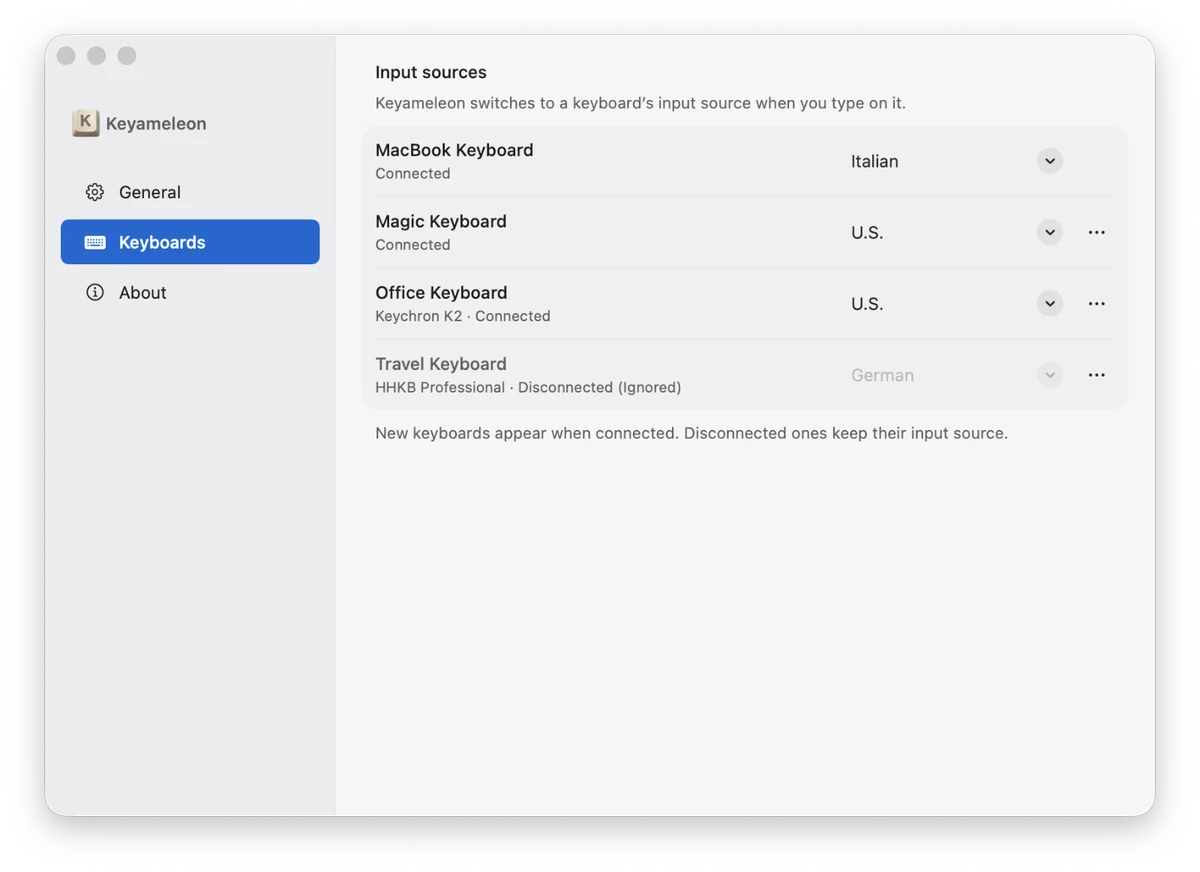Click the About info icon
Viewport: 1200px width, 872px height.
click(95, 292)
